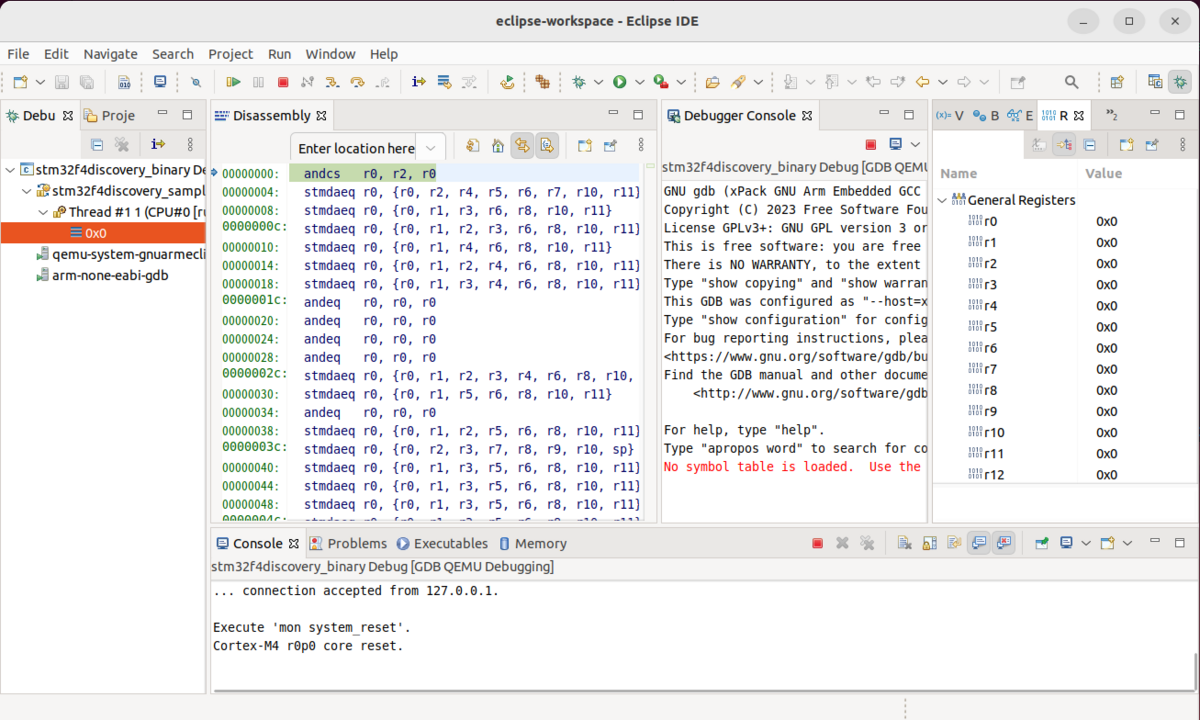Toggle Show Console When Output Changes icon
The height and width of the screenshot is (720, 1200).
[979, 543]
